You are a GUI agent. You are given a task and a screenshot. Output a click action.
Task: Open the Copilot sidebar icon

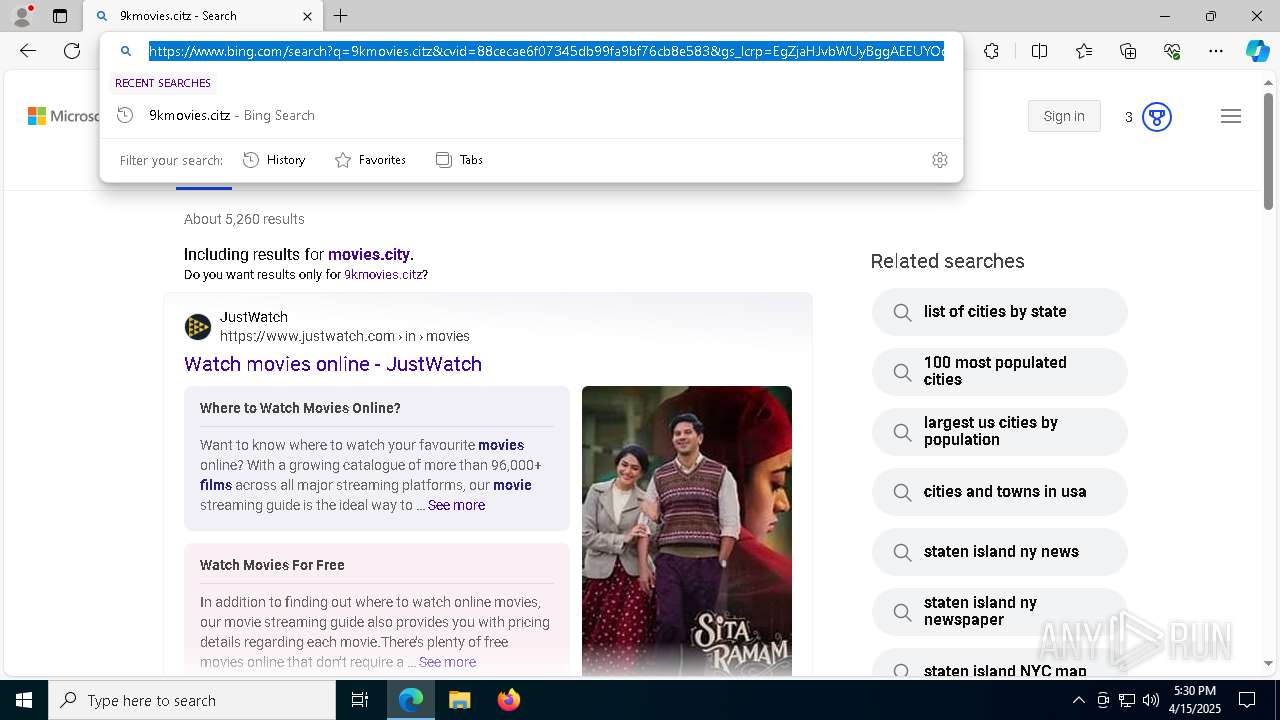click(x=1257, y=51)
